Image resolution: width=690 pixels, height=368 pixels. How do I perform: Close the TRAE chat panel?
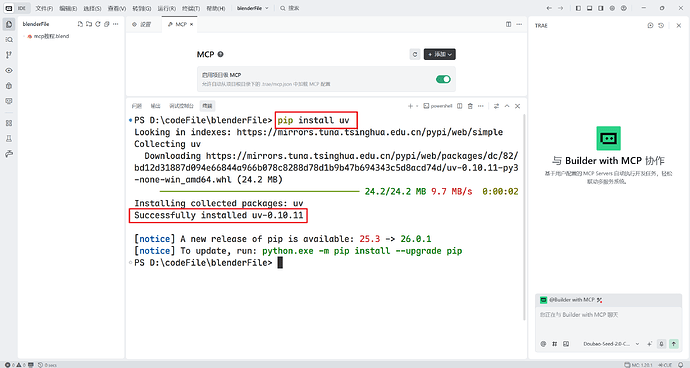pos(679,26)
